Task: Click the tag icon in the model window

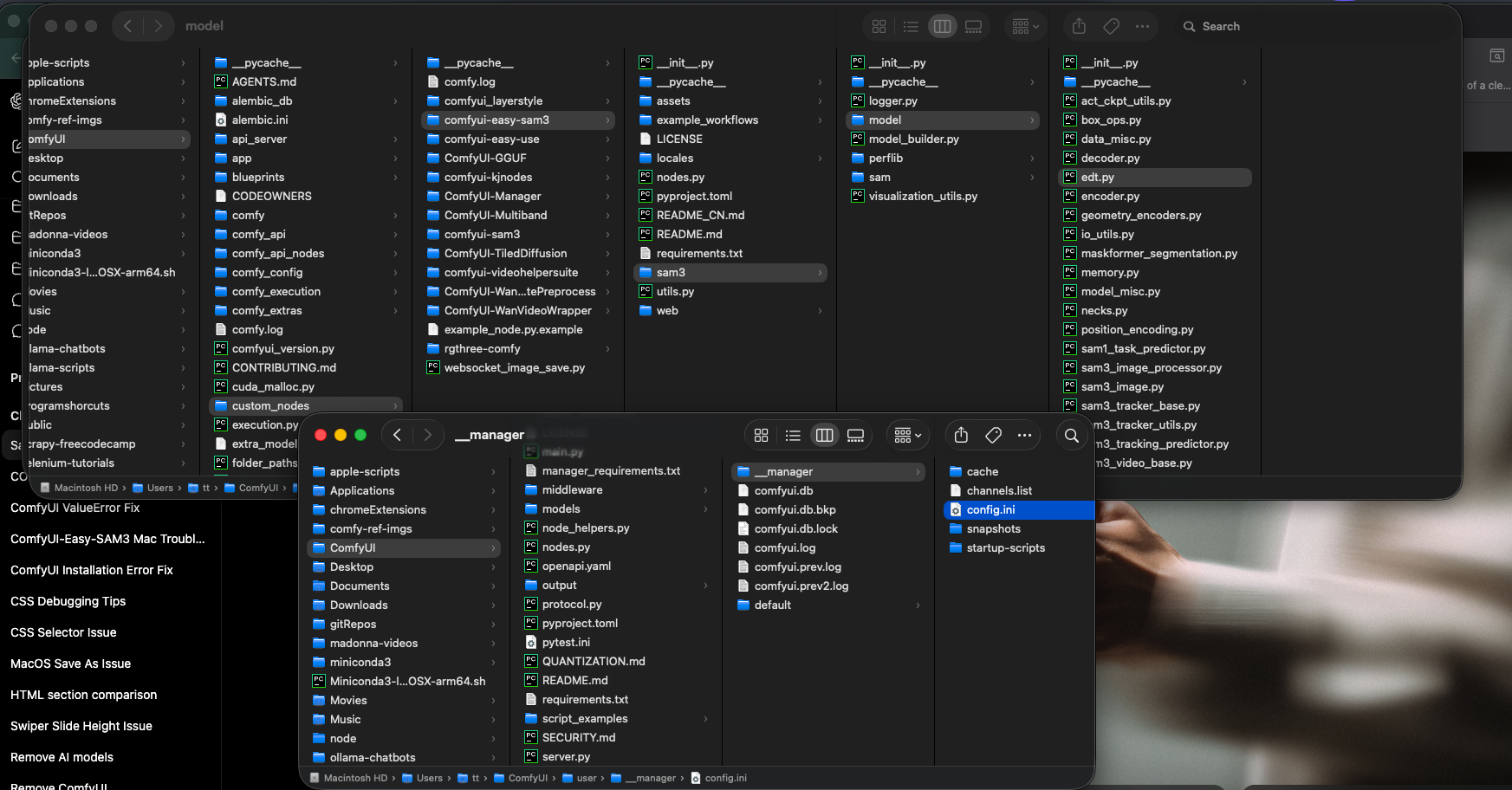Action: (x=1111, y=26)
